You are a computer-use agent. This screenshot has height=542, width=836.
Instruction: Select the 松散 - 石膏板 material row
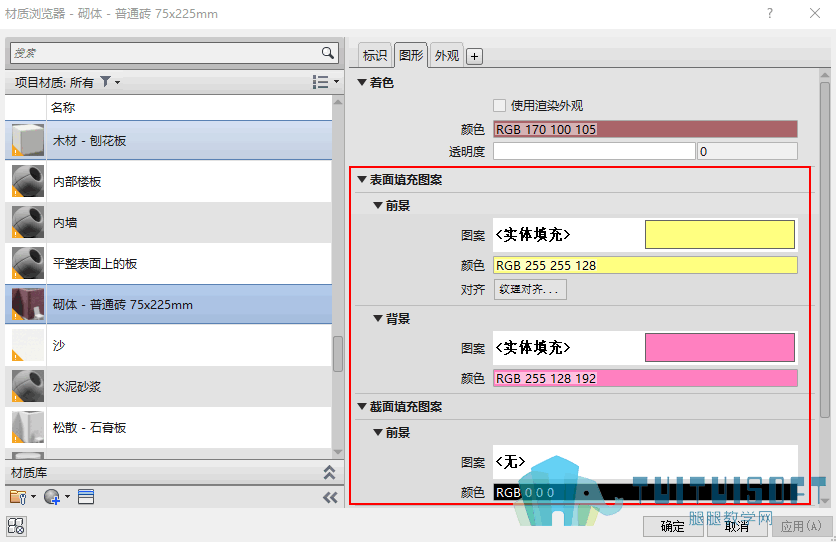pos(168,427)
